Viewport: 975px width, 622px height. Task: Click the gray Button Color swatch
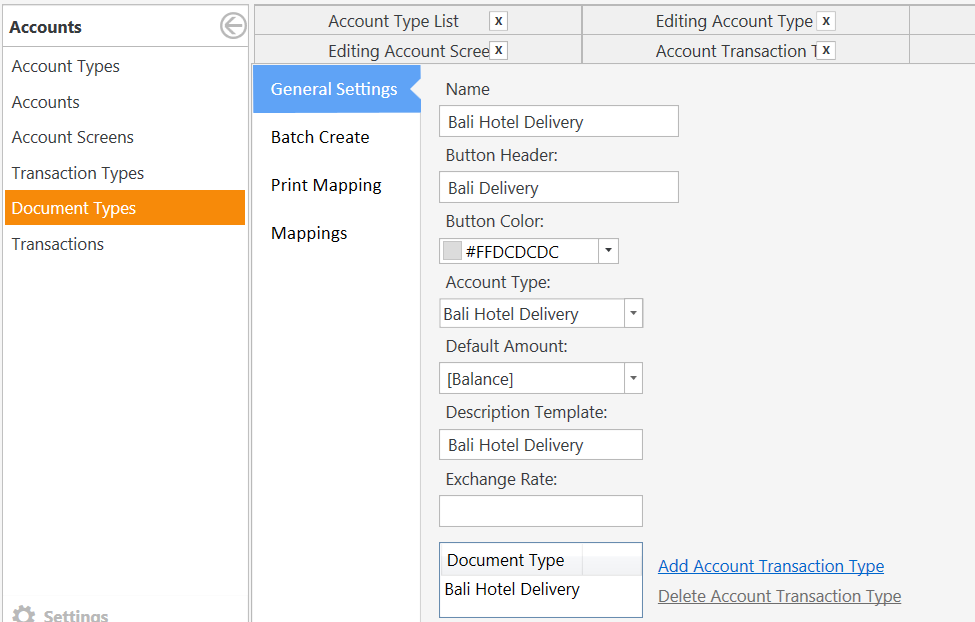click(452, 251)
